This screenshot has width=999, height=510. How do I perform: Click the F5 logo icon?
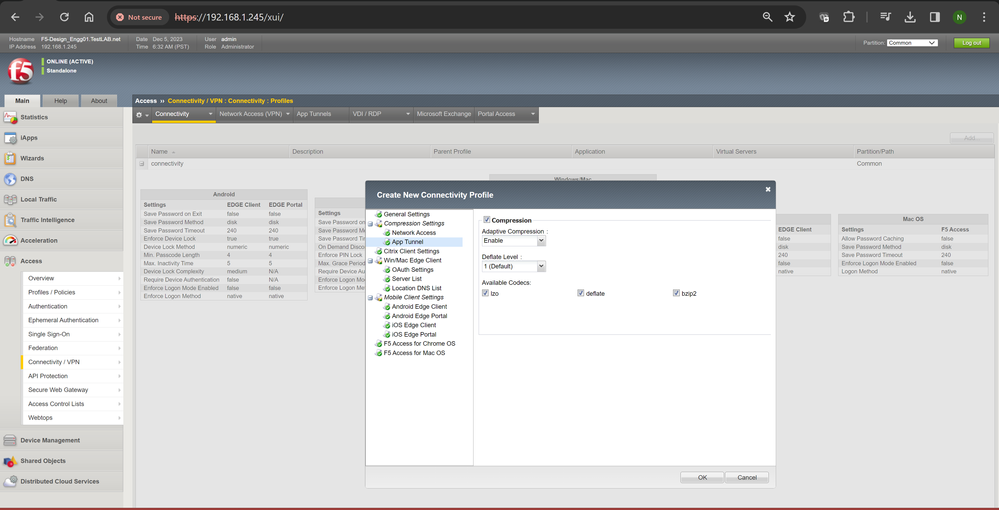(19, 70)
